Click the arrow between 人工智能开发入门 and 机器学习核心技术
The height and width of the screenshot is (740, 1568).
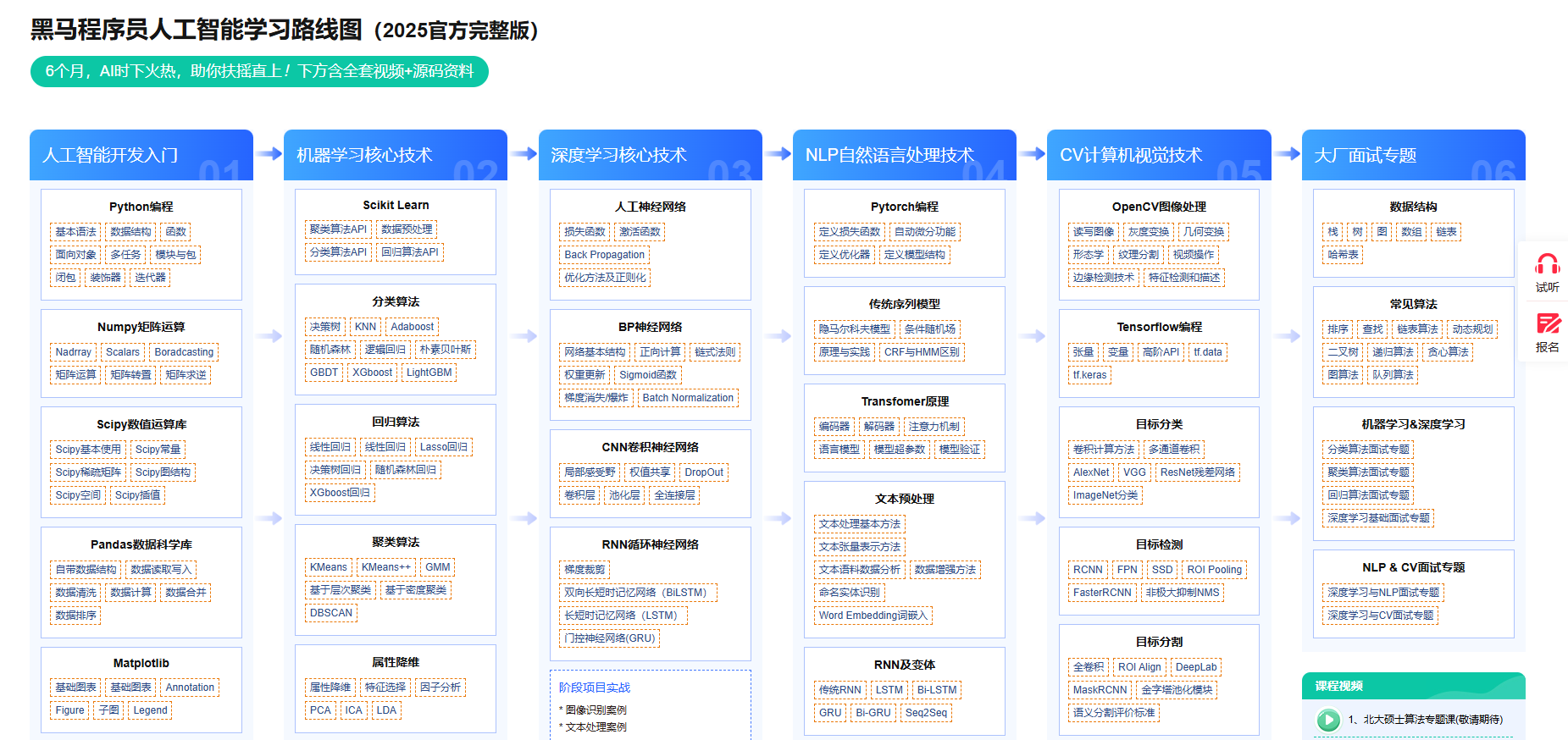pos(269,153)
